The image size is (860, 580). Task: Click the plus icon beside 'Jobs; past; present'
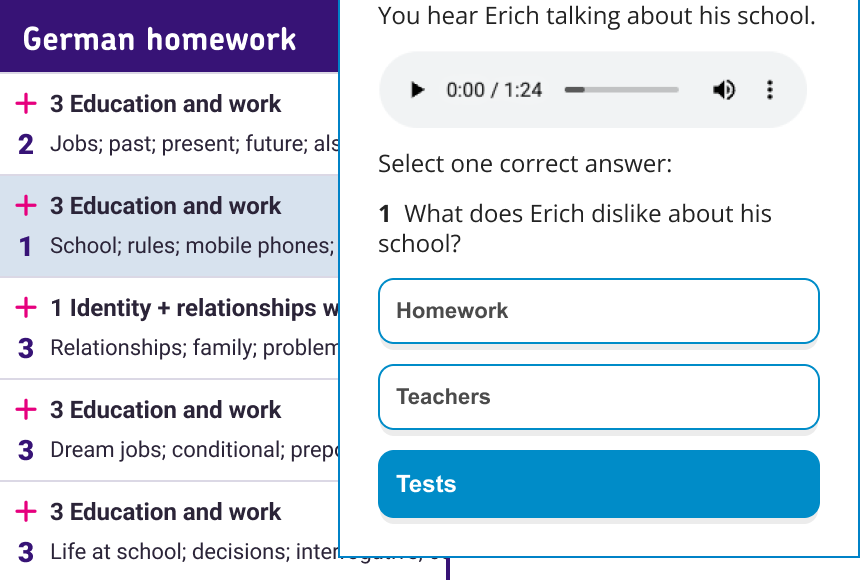click(x=27, y=104)
